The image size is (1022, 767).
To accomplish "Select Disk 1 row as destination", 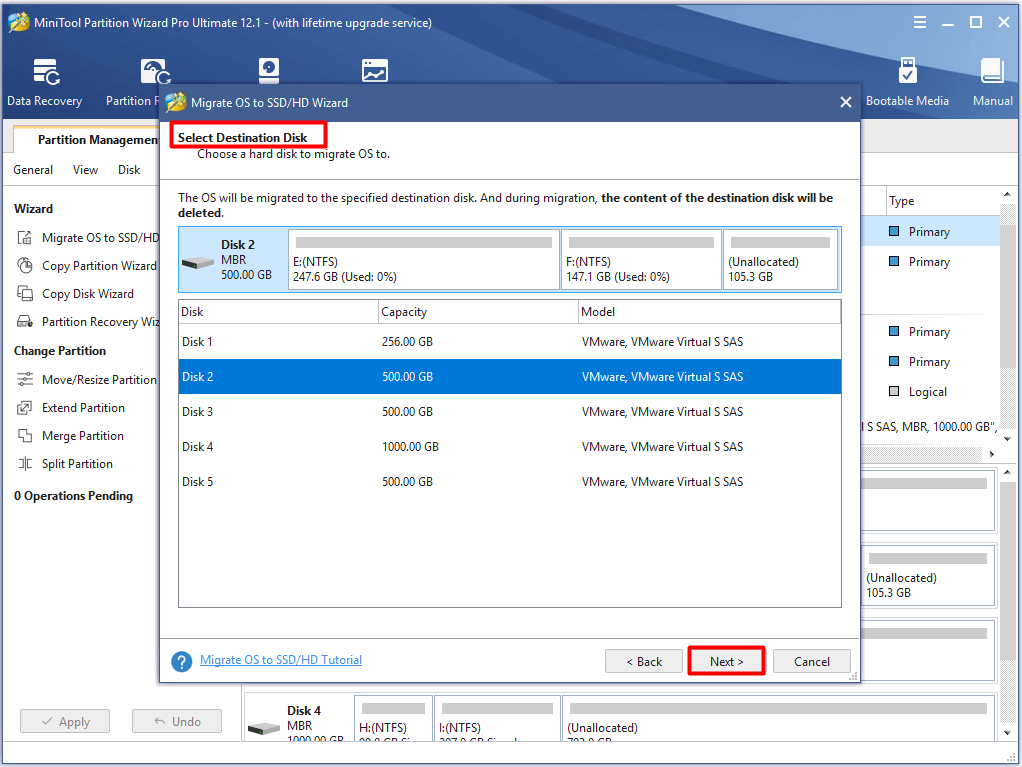I will pyautogui.click(x=510, y=341).
